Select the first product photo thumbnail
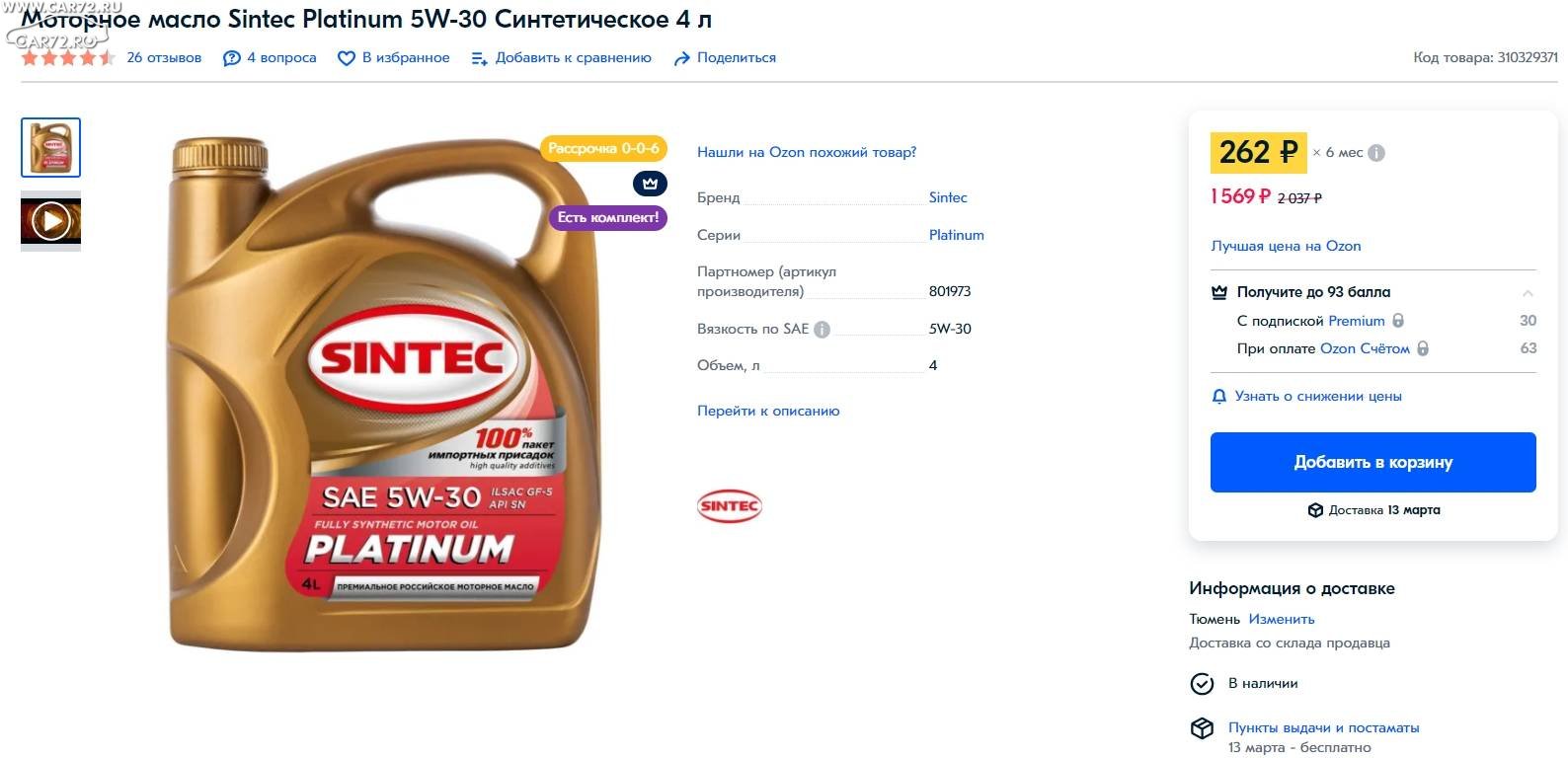The height and width of the screenshot is (758, 1568). tap(50, 148)
